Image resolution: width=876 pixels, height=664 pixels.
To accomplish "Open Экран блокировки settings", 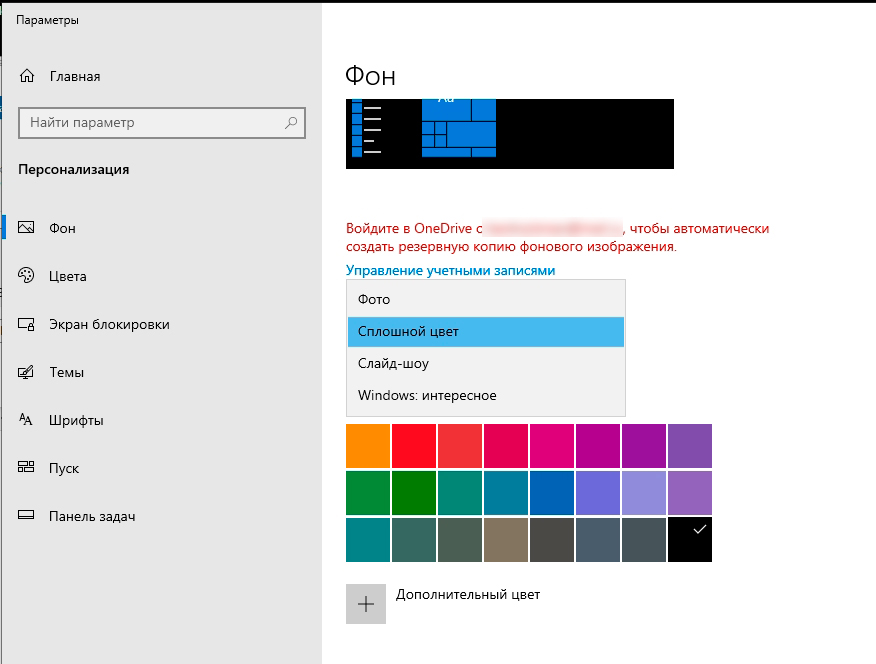I will (x=109, y=324).
